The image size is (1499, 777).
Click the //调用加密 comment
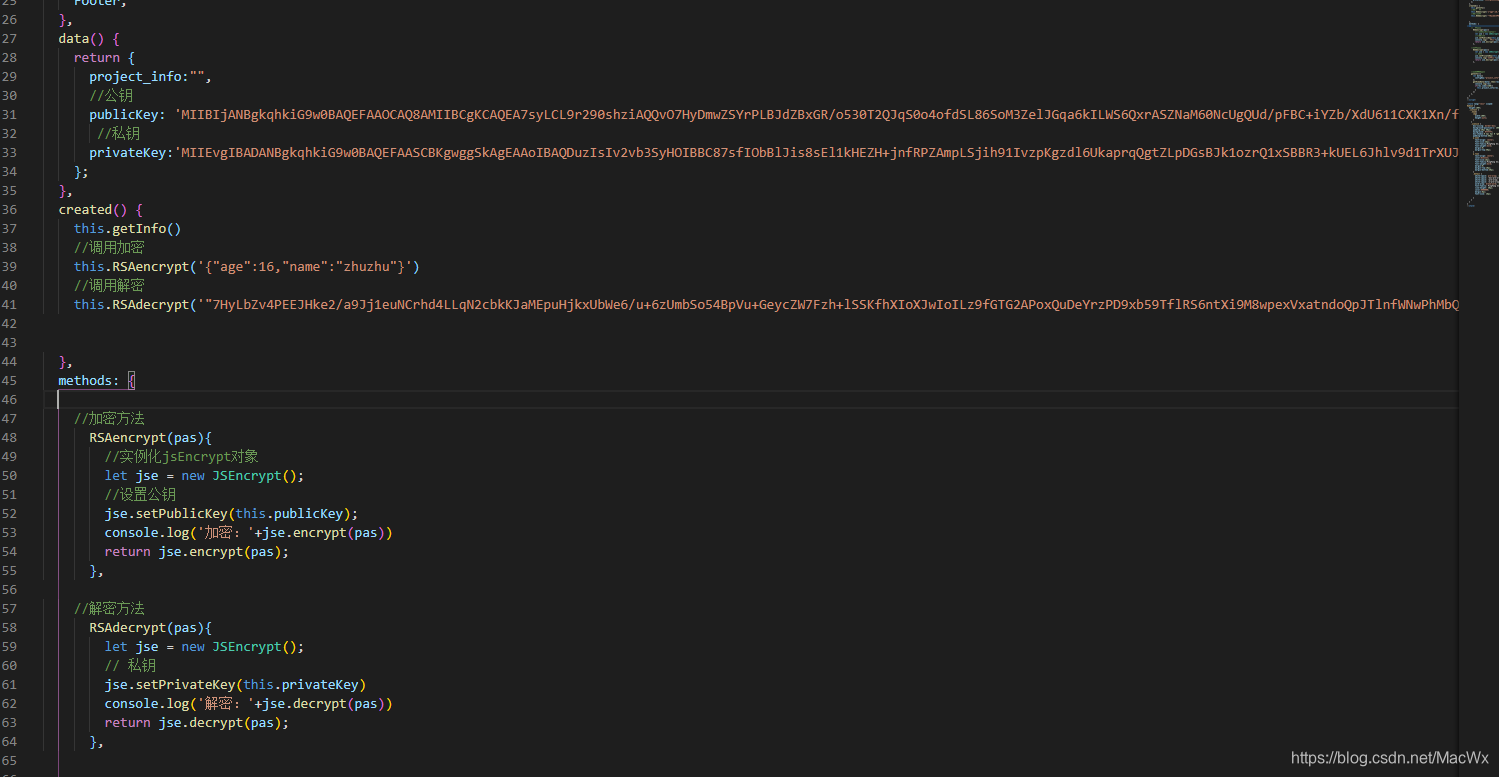coord(109,247)
